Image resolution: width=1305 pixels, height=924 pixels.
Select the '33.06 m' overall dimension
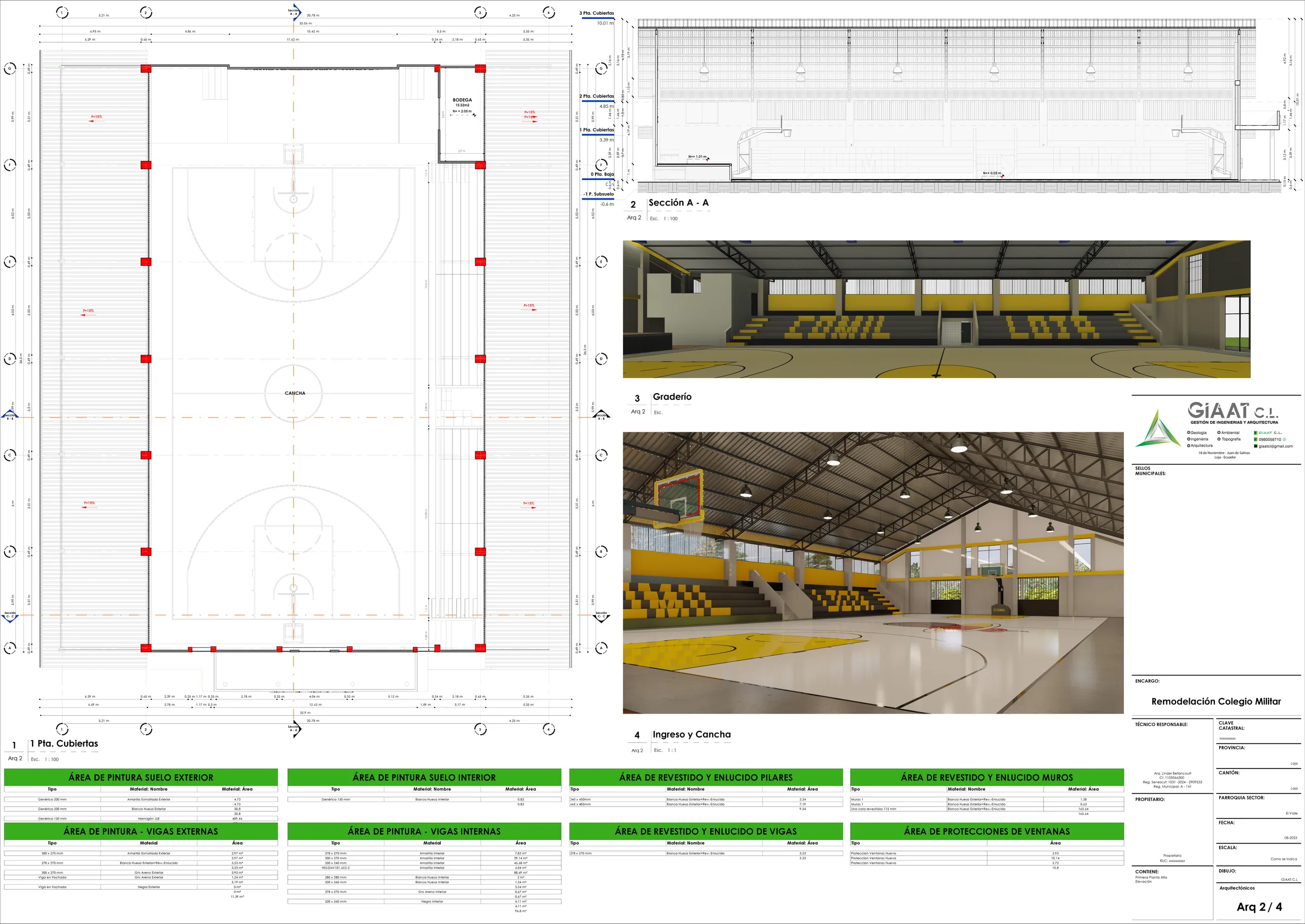point(306,23)
